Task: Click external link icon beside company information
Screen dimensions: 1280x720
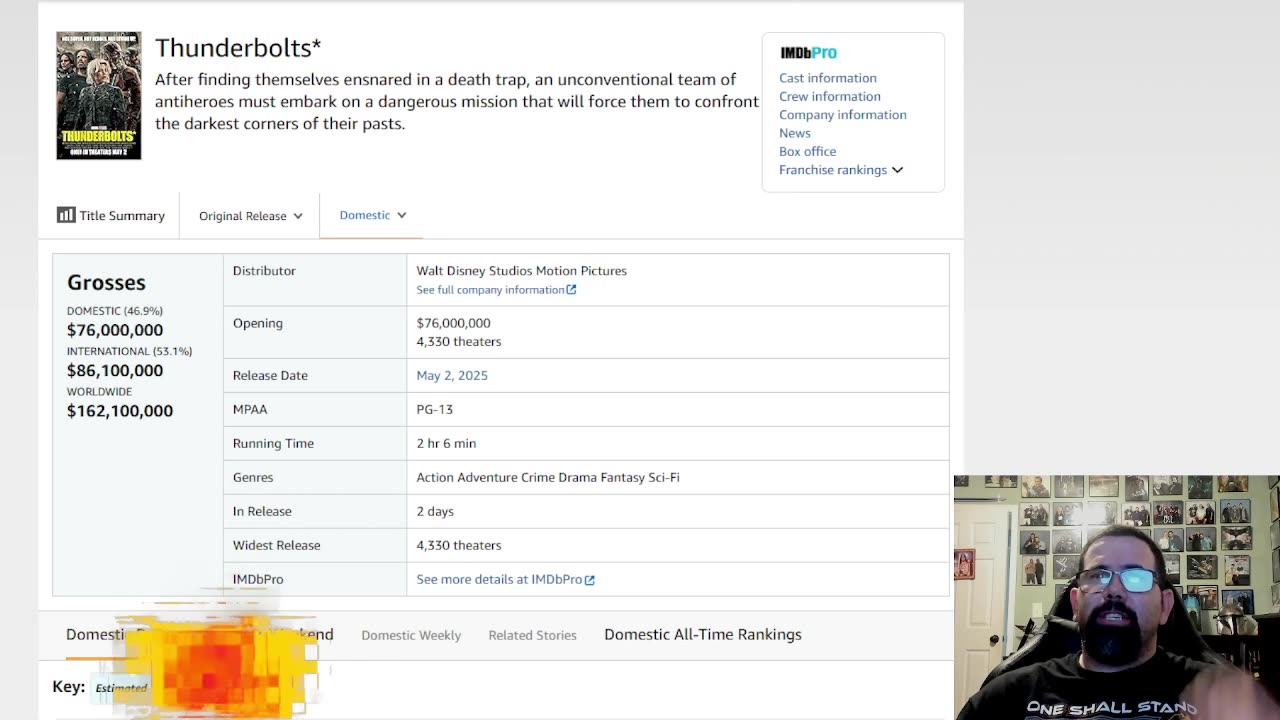Action: point(571,290)
